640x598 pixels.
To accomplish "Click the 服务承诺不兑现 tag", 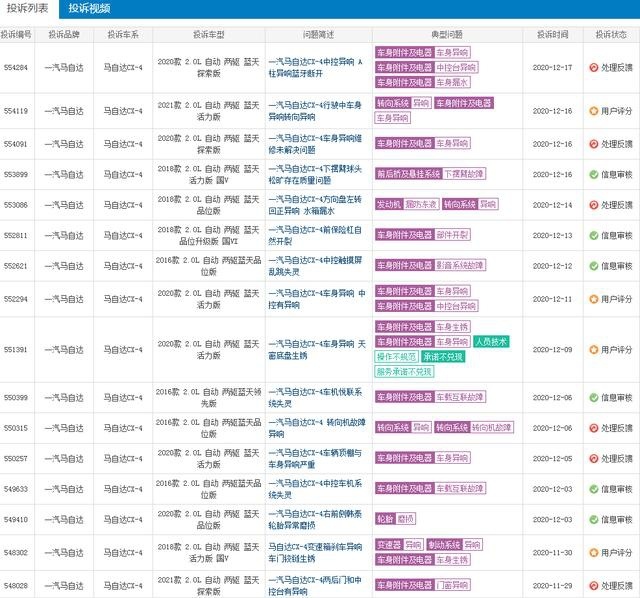I will (404, 372).
